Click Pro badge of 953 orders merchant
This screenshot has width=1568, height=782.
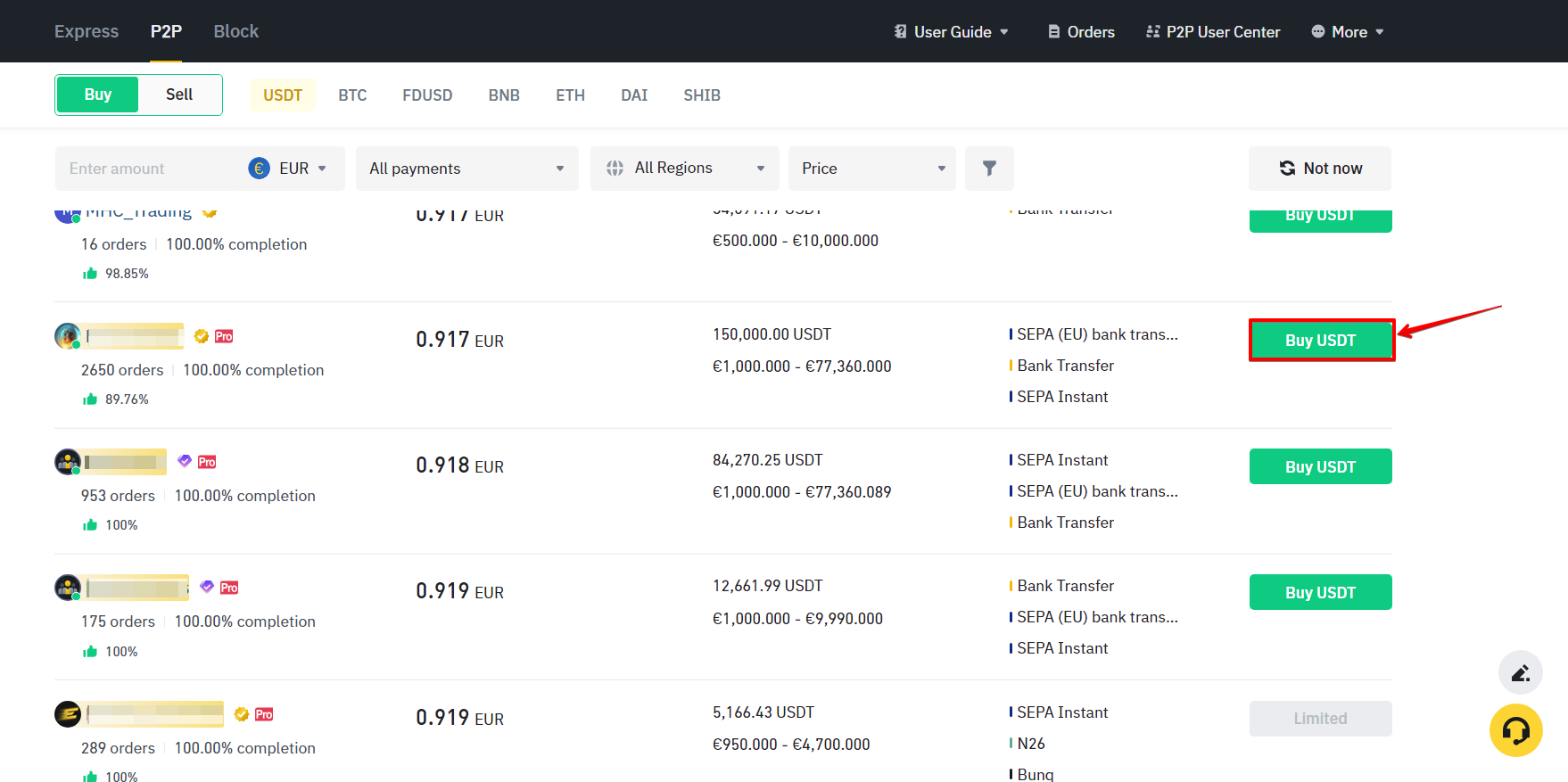(x=207, y=462)
